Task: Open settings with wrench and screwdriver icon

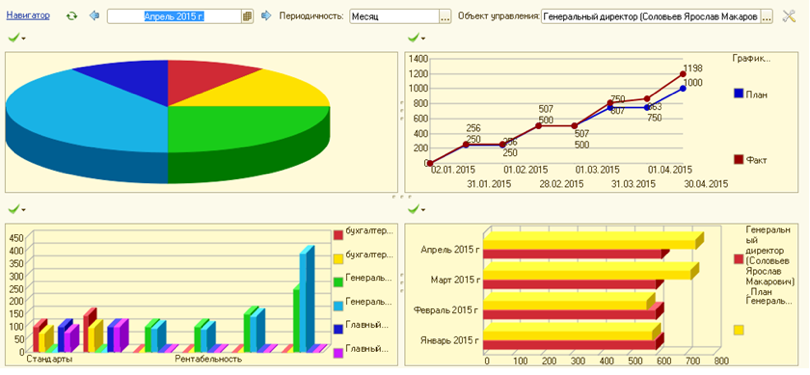Action: [789, 16]
